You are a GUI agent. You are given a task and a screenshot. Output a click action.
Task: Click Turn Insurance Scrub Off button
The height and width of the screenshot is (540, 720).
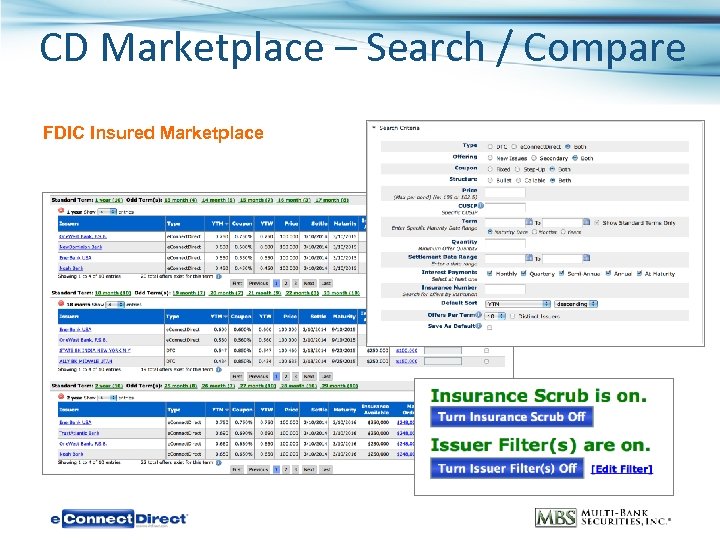coord(512,417)
